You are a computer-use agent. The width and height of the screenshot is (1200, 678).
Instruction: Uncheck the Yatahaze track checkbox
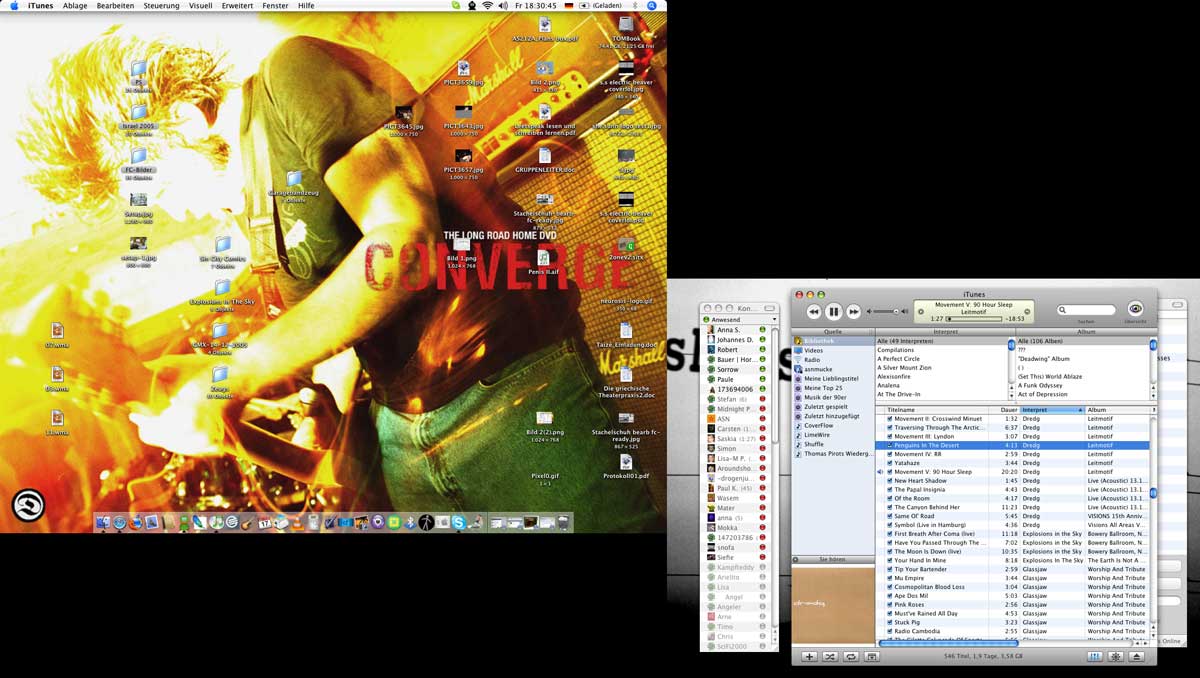[890, 463]
